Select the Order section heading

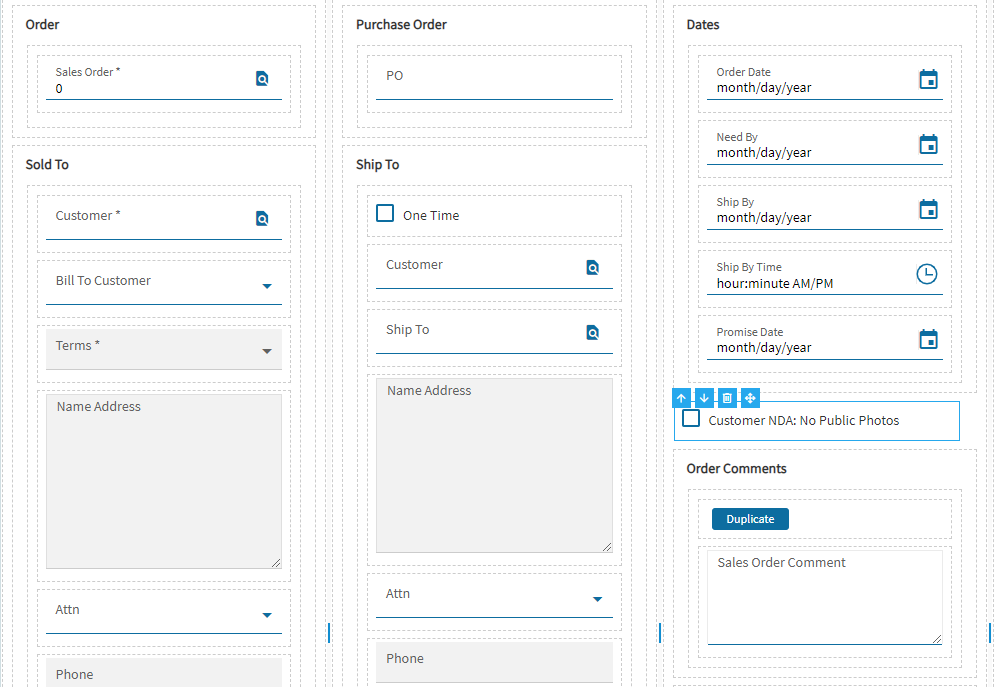(42, 24)
